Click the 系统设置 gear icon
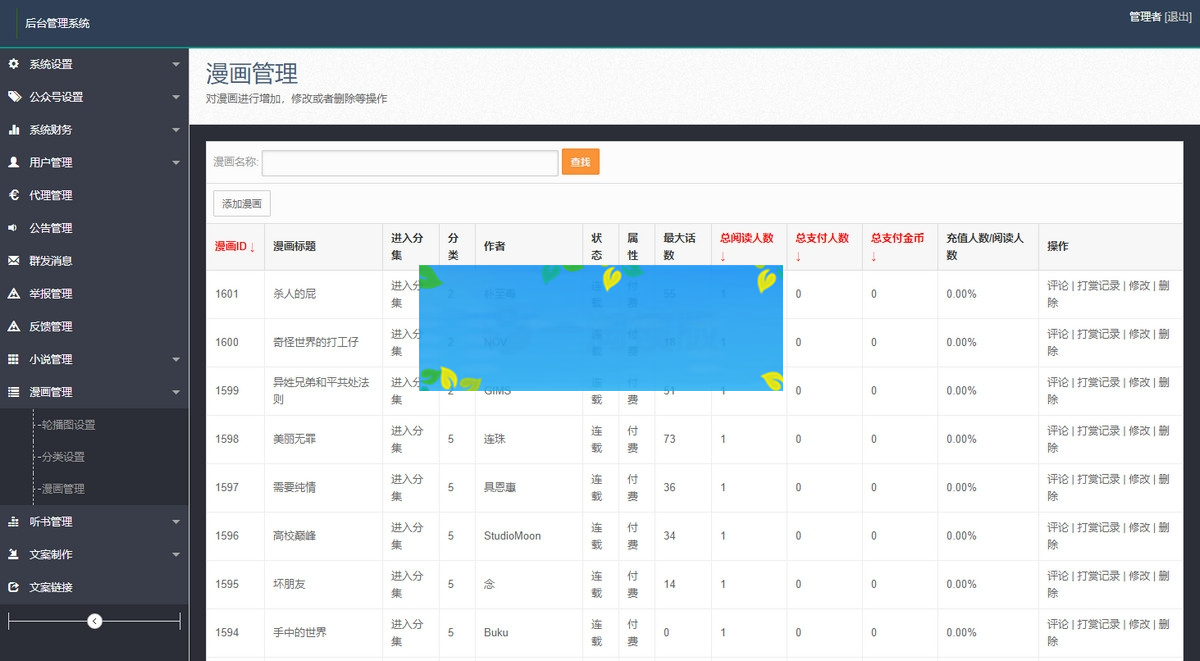 coord(13,64)
